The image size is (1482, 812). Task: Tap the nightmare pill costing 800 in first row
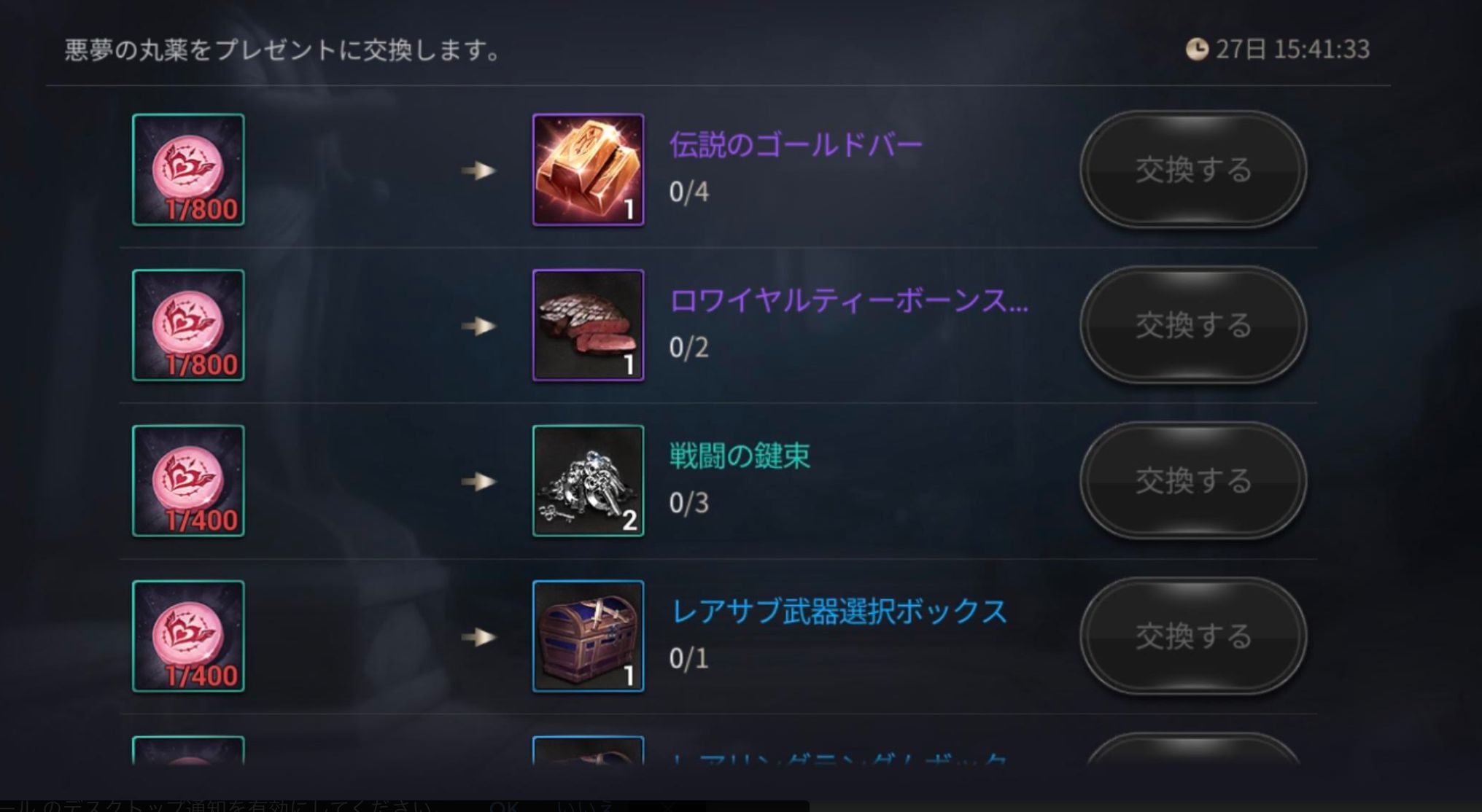(x=188, y=170)
